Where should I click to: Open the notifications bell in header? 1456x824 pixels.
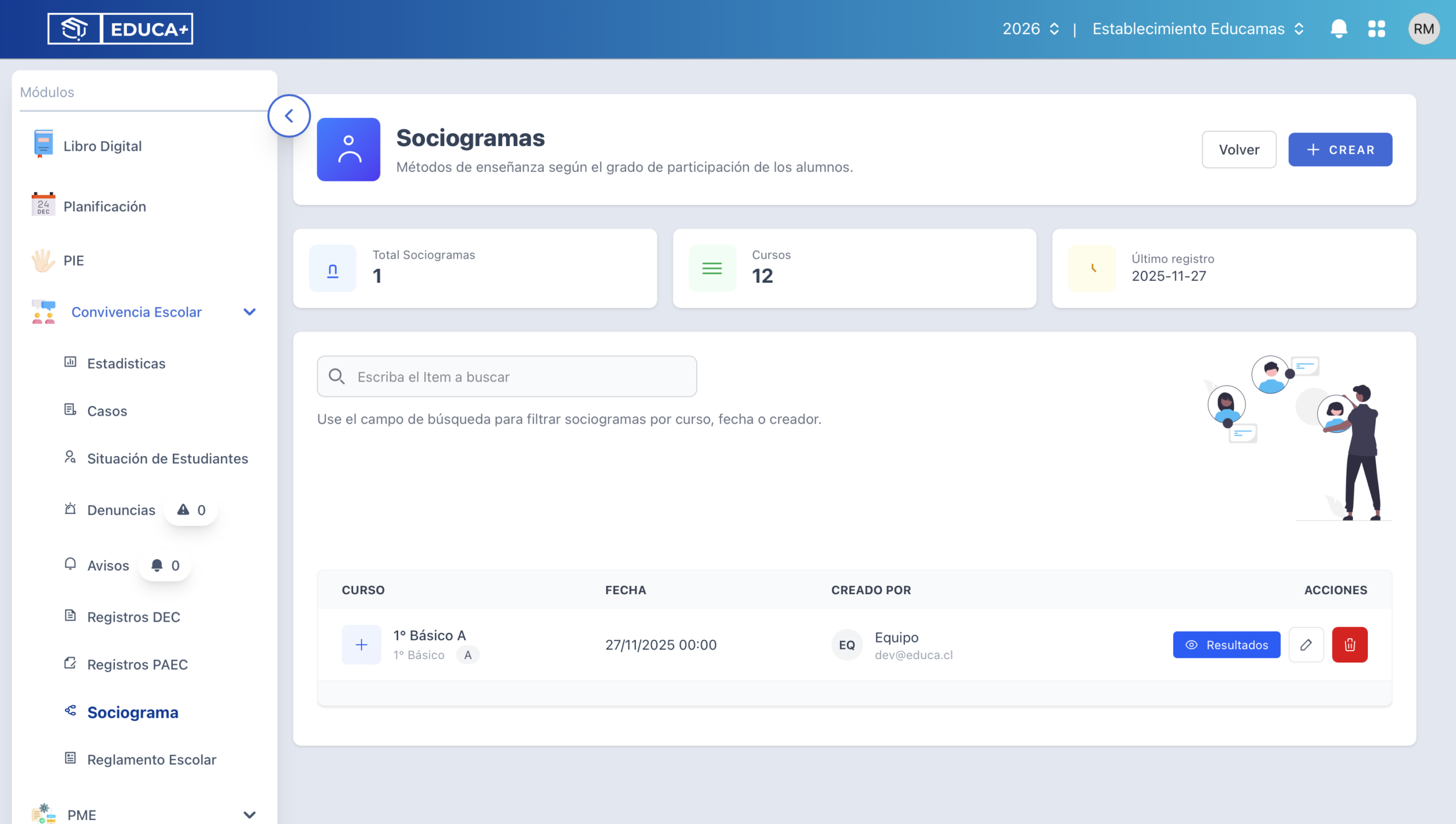coord(1339,29)
